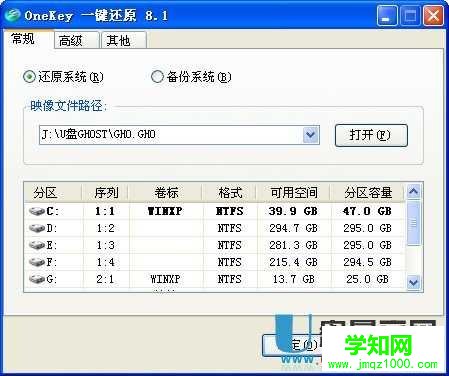Click free space value 39.9 GB
The width and height of the screenshot is (449, 376).
click(293, 211)
